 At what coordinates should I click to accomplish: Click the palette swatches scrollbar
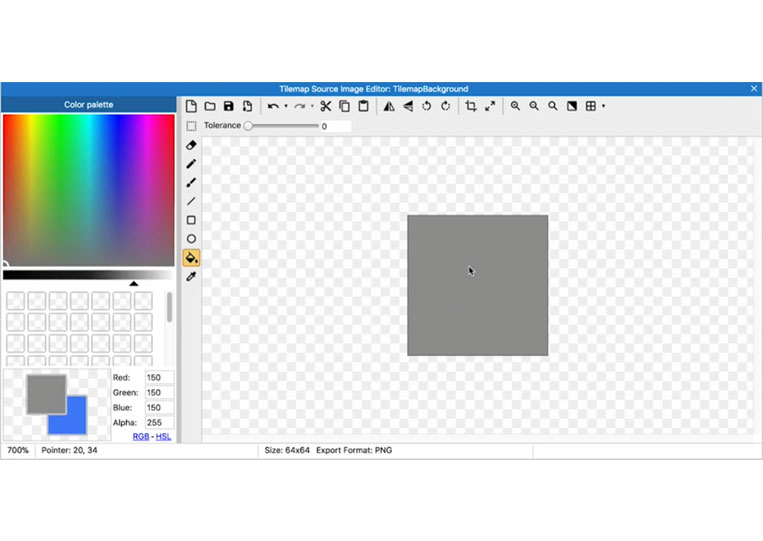[169, 307]
